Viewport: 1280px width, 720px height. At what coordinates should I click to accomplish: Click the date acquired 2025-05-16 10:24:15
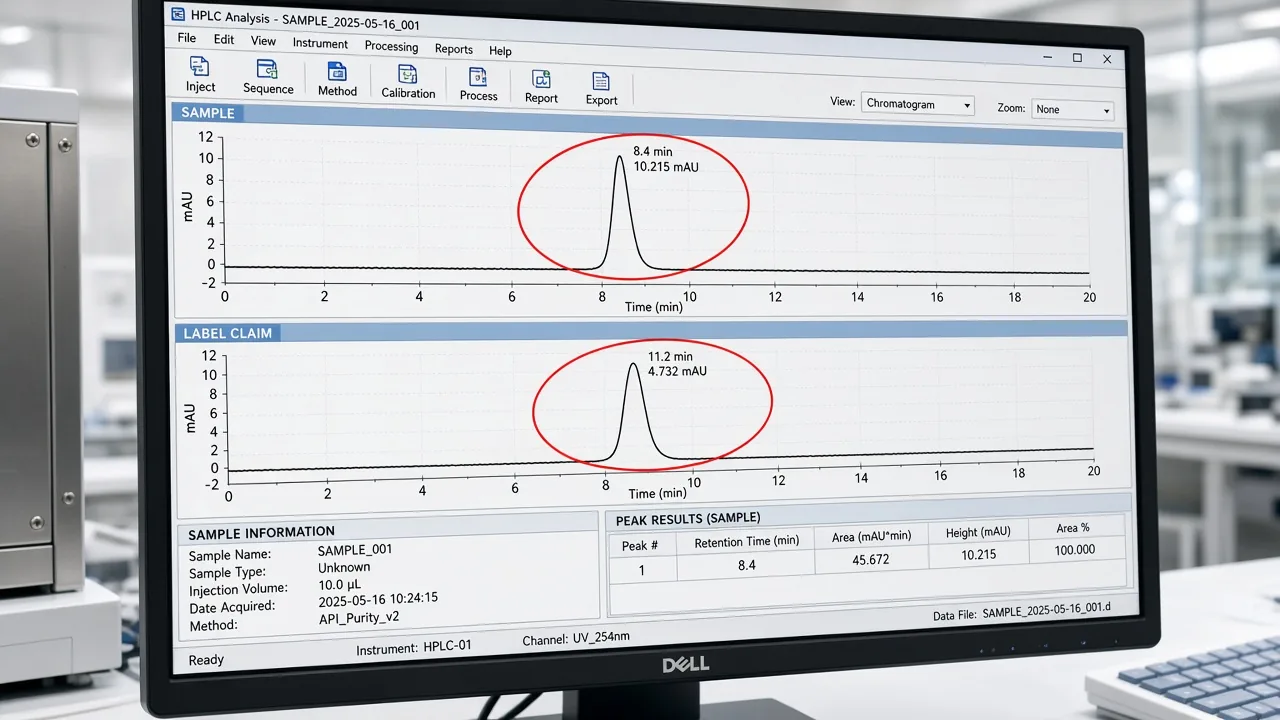point(378,600)
